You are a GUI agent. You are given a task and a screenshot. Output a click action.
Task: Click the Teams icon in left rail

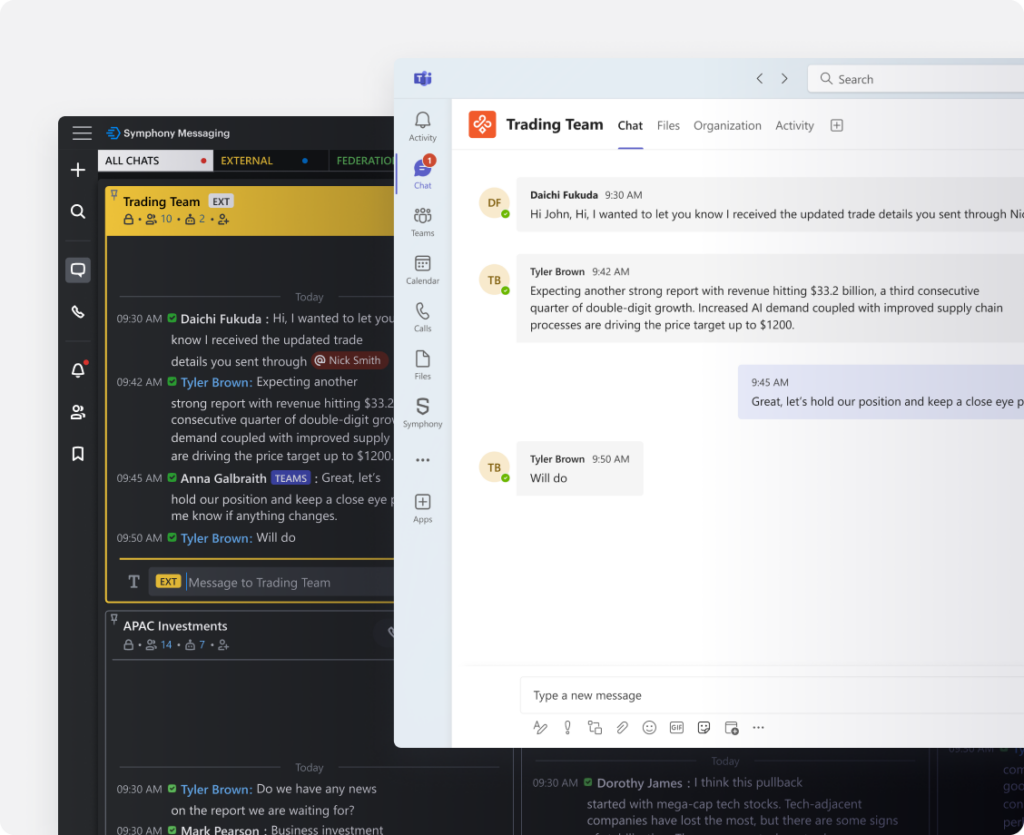point(422,220)
